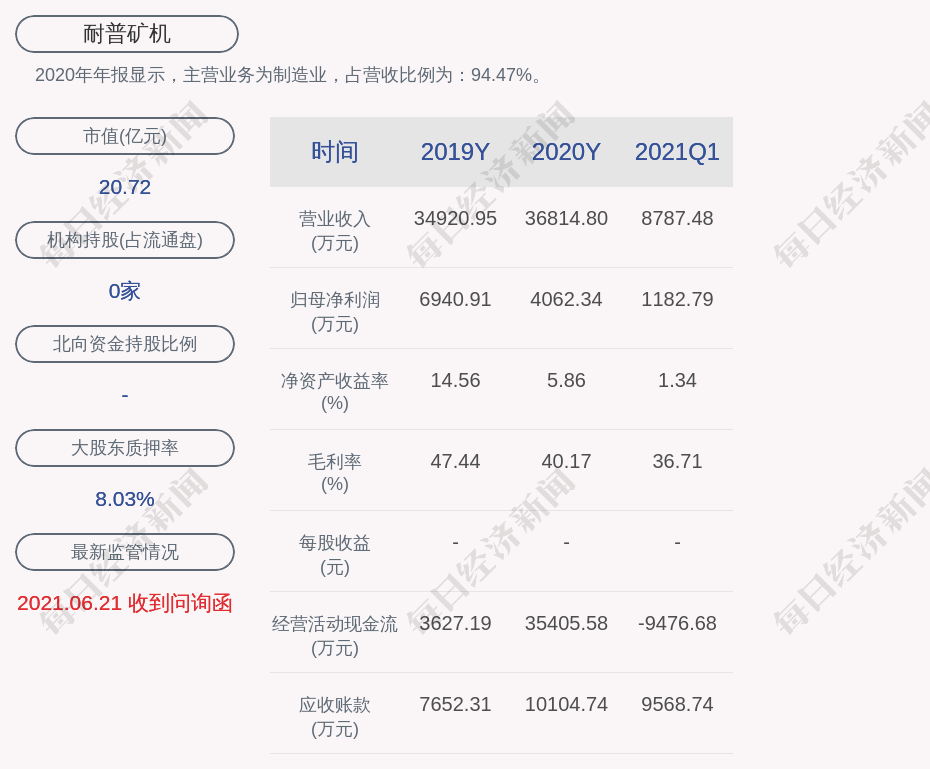Click gross margin value 40.17
This screenshot has height=769, width=930.
pos(566,461)
